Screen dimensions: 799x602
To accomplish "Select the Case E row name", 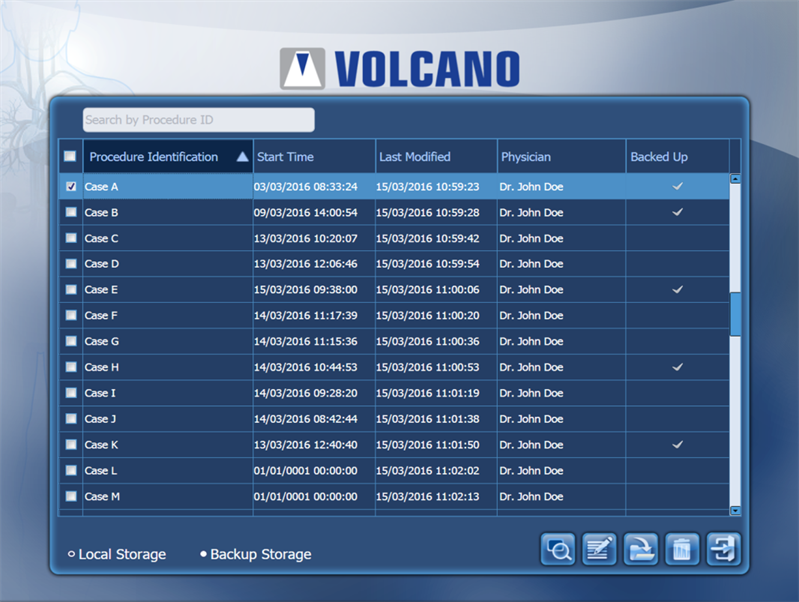I will pyautogui.click(x=101, y=290).
